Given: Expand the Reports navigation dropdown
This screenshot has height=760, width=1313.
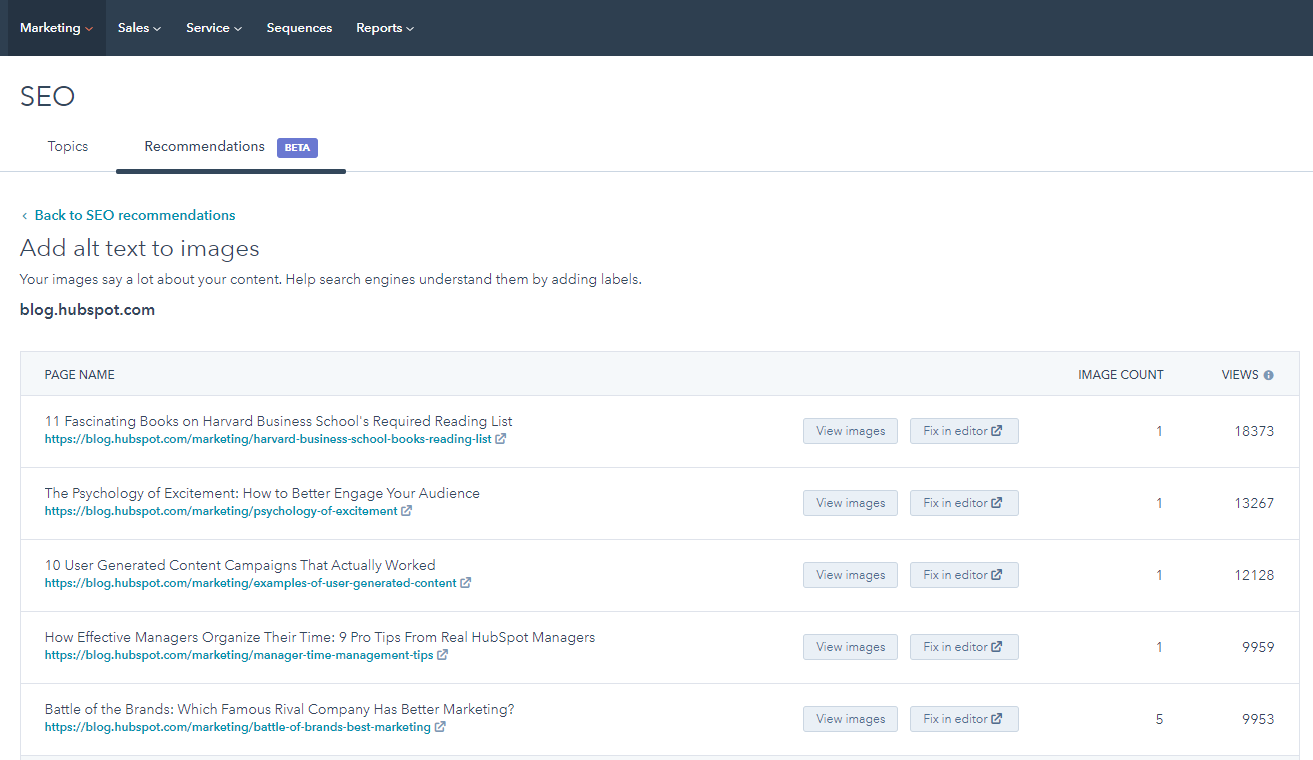Looking at the screenshot, I should pyautogui.click(x=385, y=28).
